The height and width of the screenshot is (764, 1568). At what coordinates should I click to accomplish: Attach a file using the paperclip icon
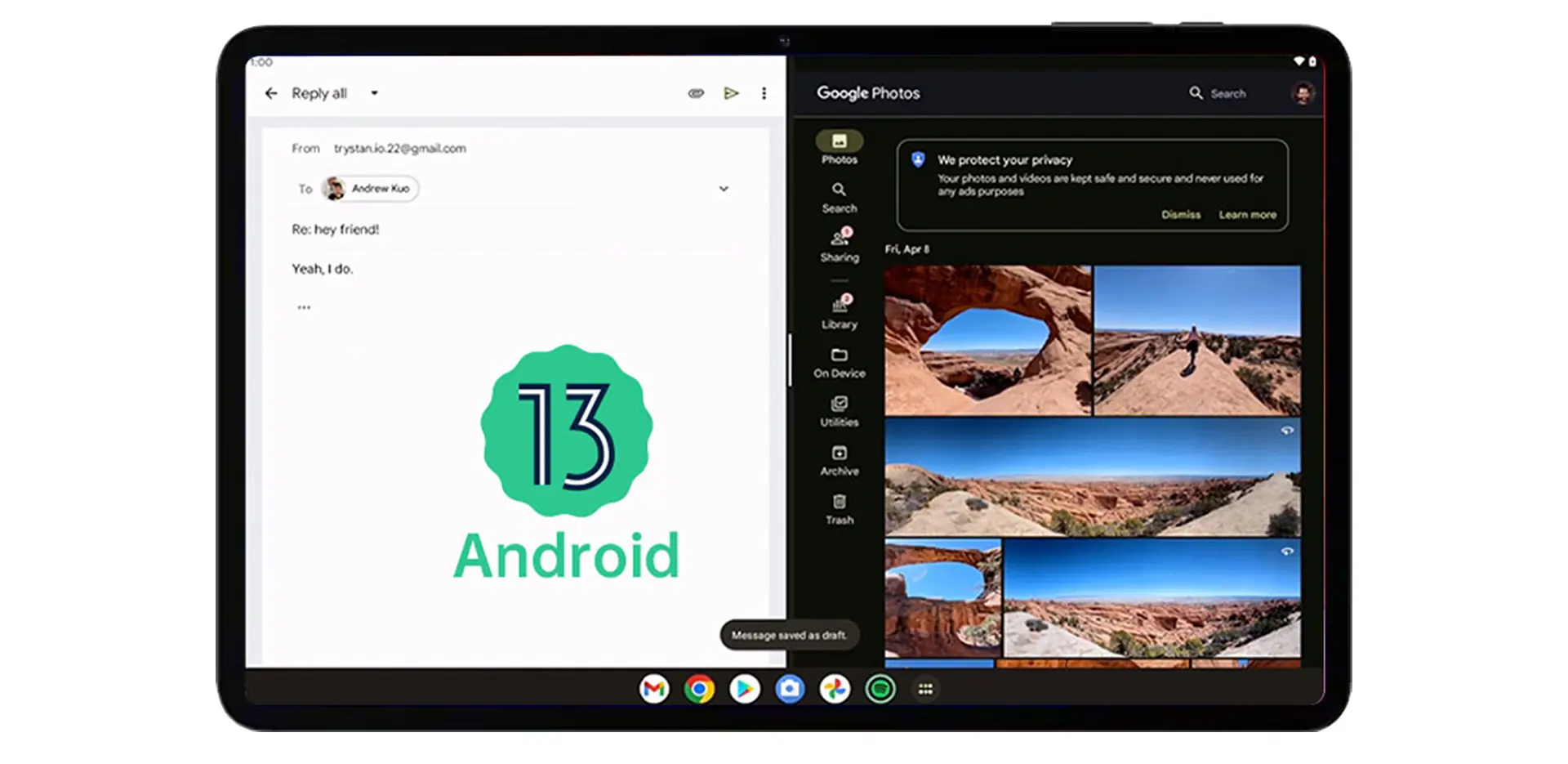696,93
